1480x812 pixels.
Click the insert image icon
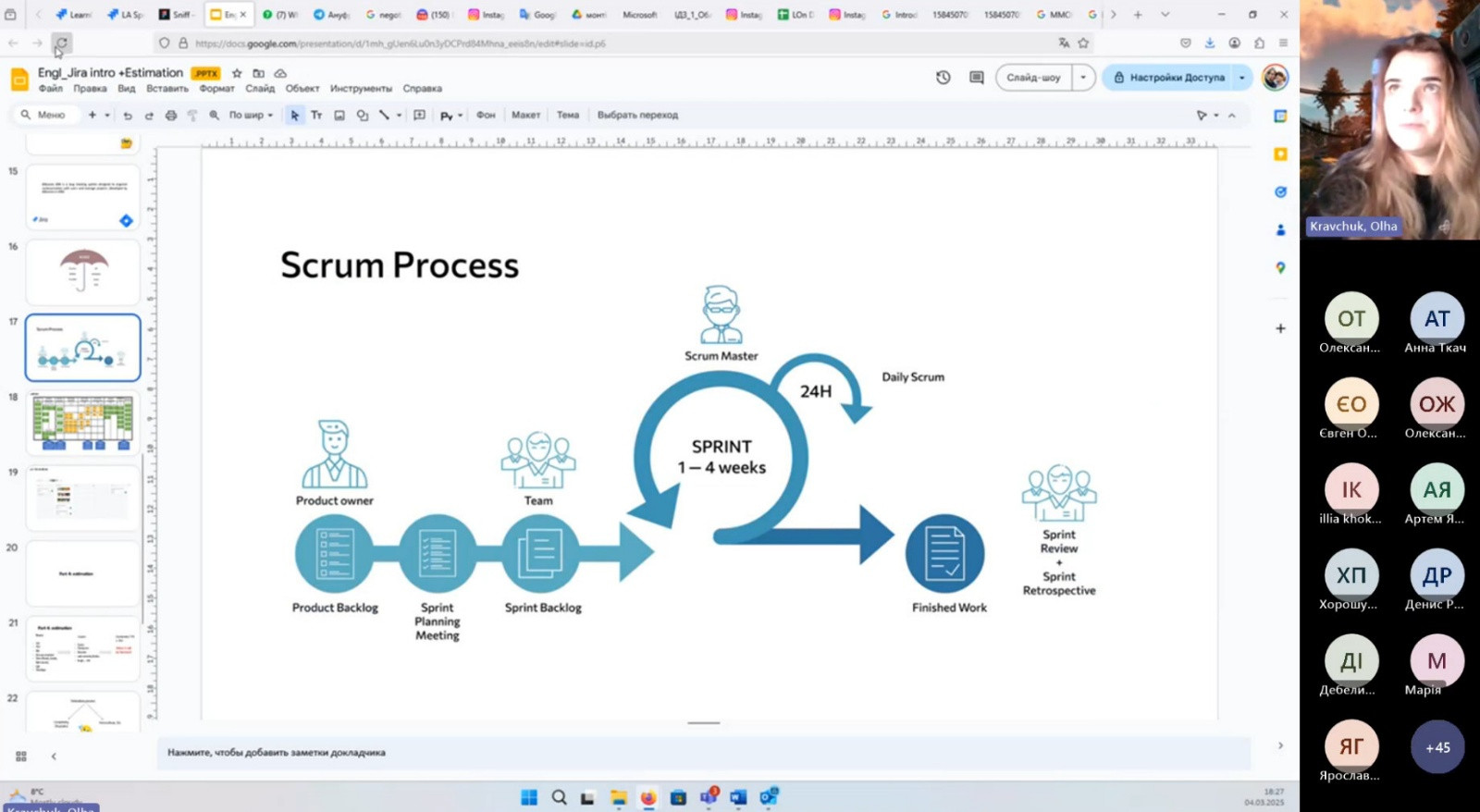click(x=339, y=116)
